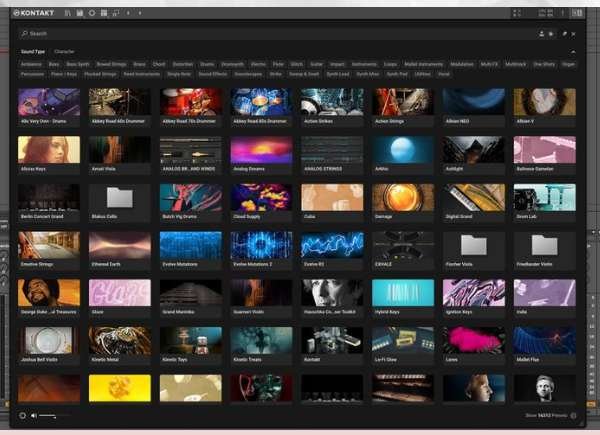600x435 pixels.
Task: Toggle the Mallet Instruments tag filter
Action: (x=423, y=64)
